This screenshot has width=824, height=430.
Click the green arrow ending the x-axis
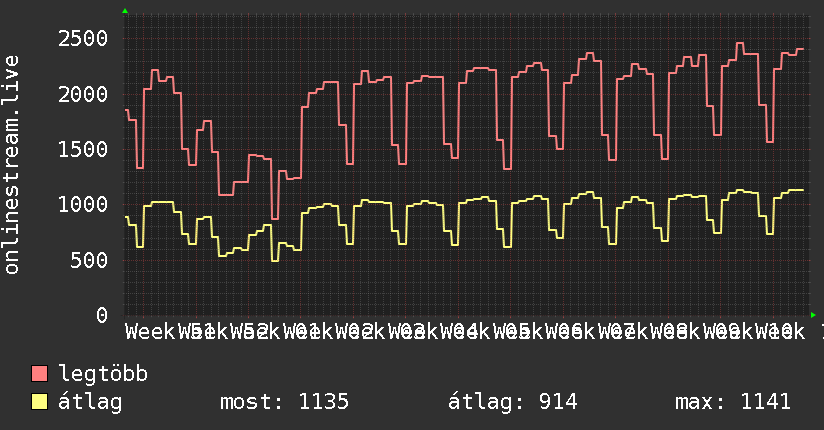click(x=813, y=315)
